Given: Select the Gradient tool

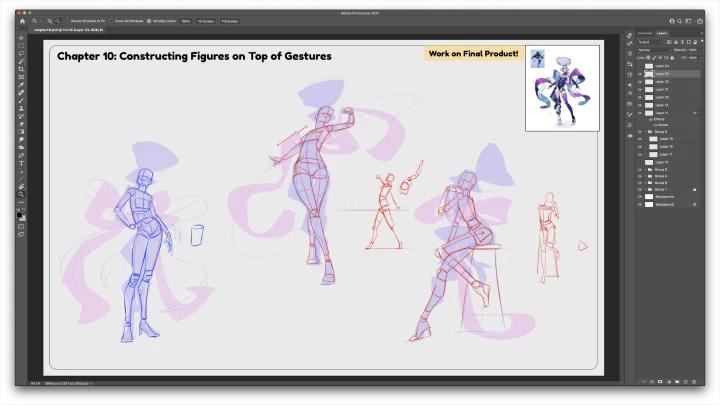Looking at the screenshot, I should pyautogui.click(x=21, y=132).
